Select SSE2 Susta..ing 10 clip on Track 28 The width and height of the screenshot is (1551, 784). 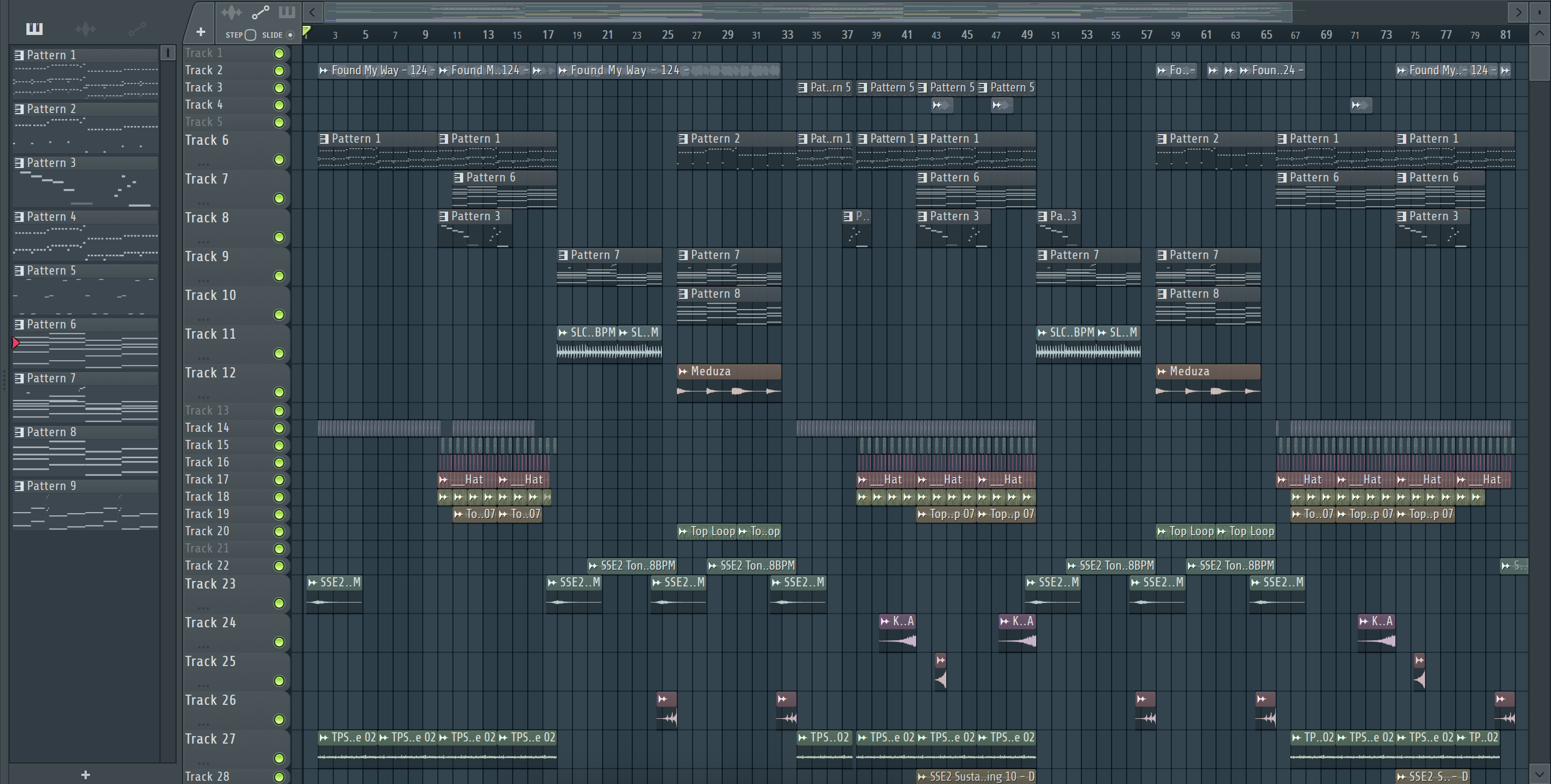click(976, 777)
